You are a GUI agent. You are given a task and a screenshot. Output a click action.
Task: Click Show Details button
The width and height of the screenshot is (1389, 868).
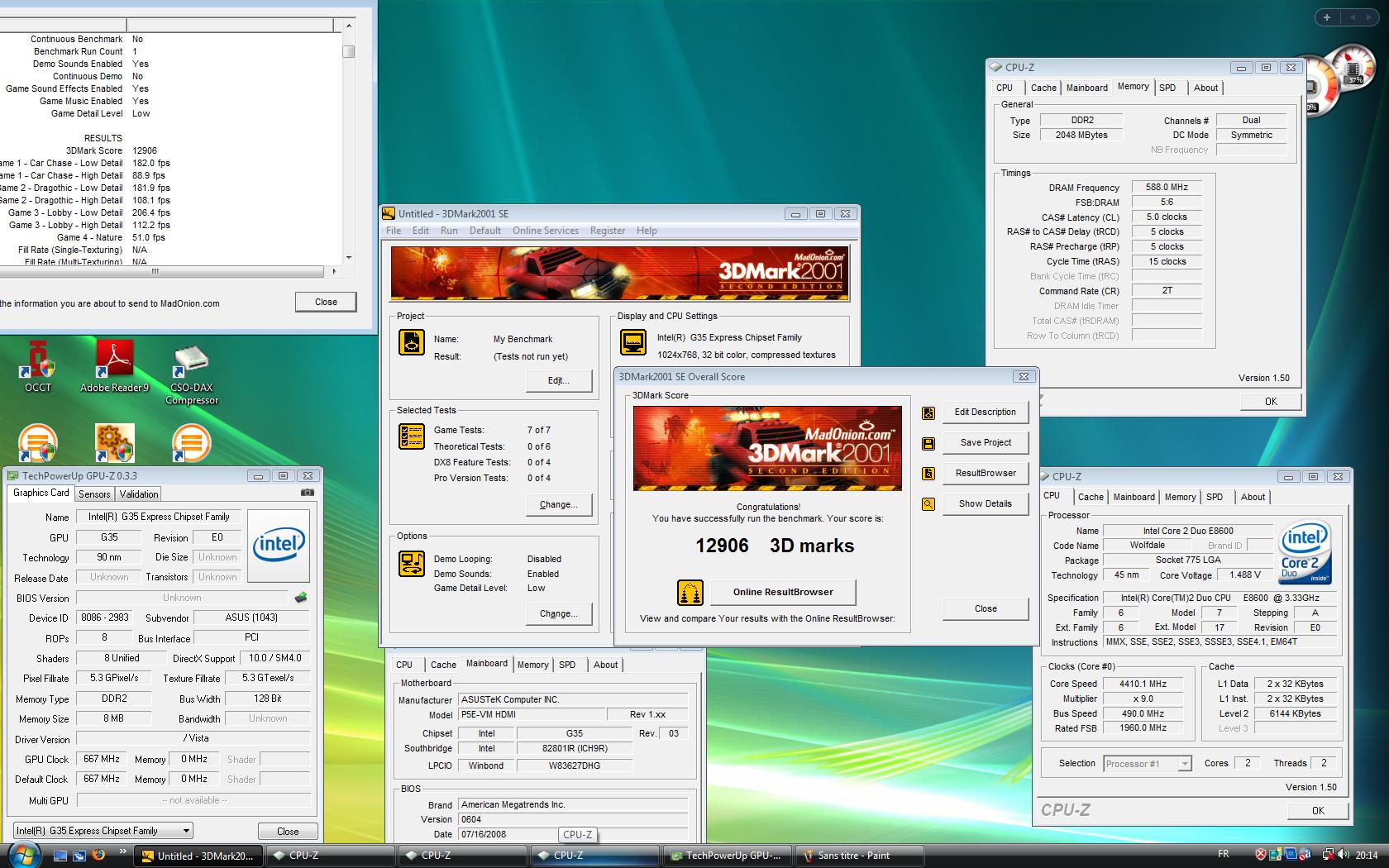(x=985, y=503)
